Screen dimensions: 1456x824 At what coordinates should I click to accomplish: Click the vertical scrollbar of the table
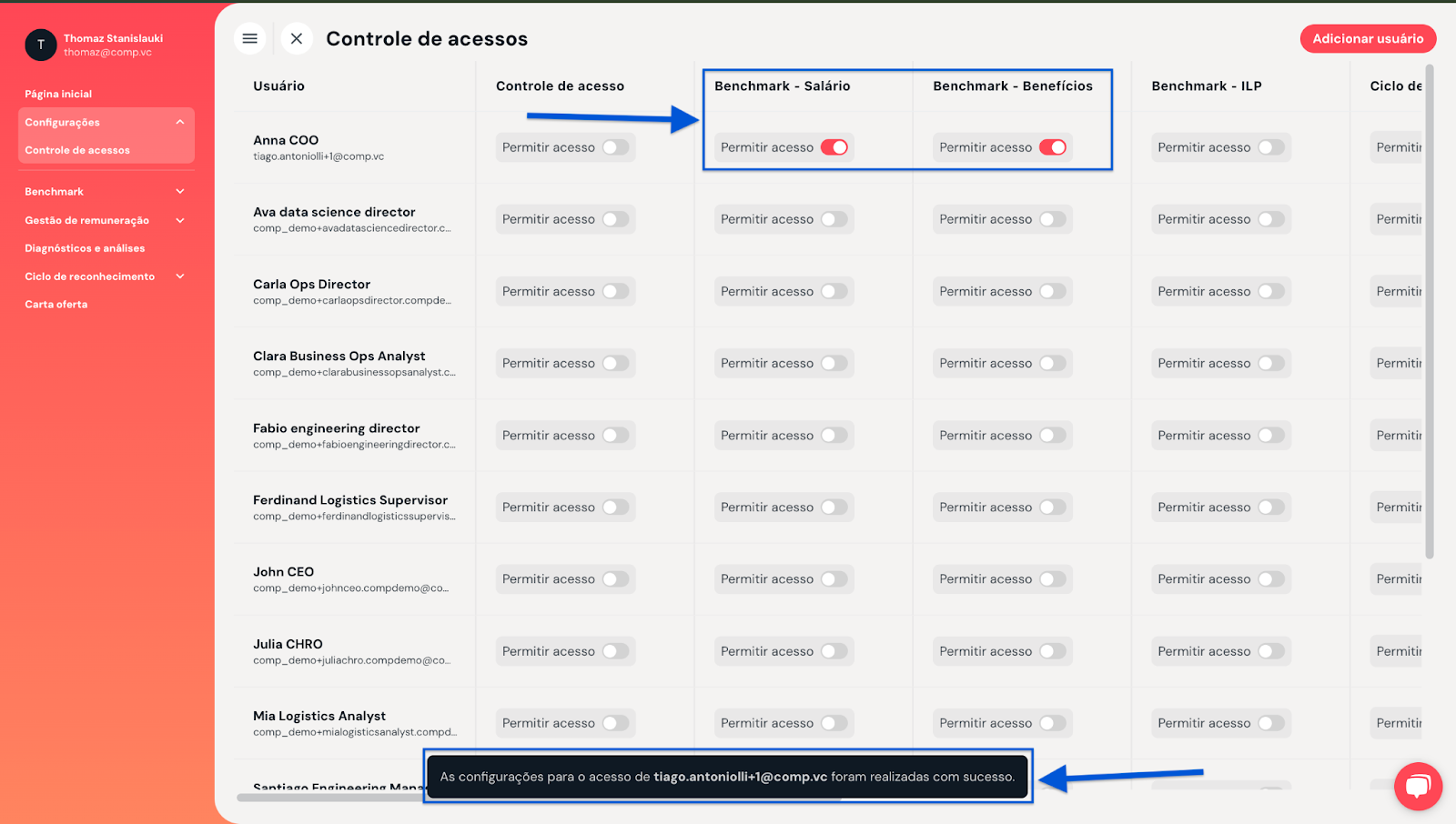tap(1429, 311)
